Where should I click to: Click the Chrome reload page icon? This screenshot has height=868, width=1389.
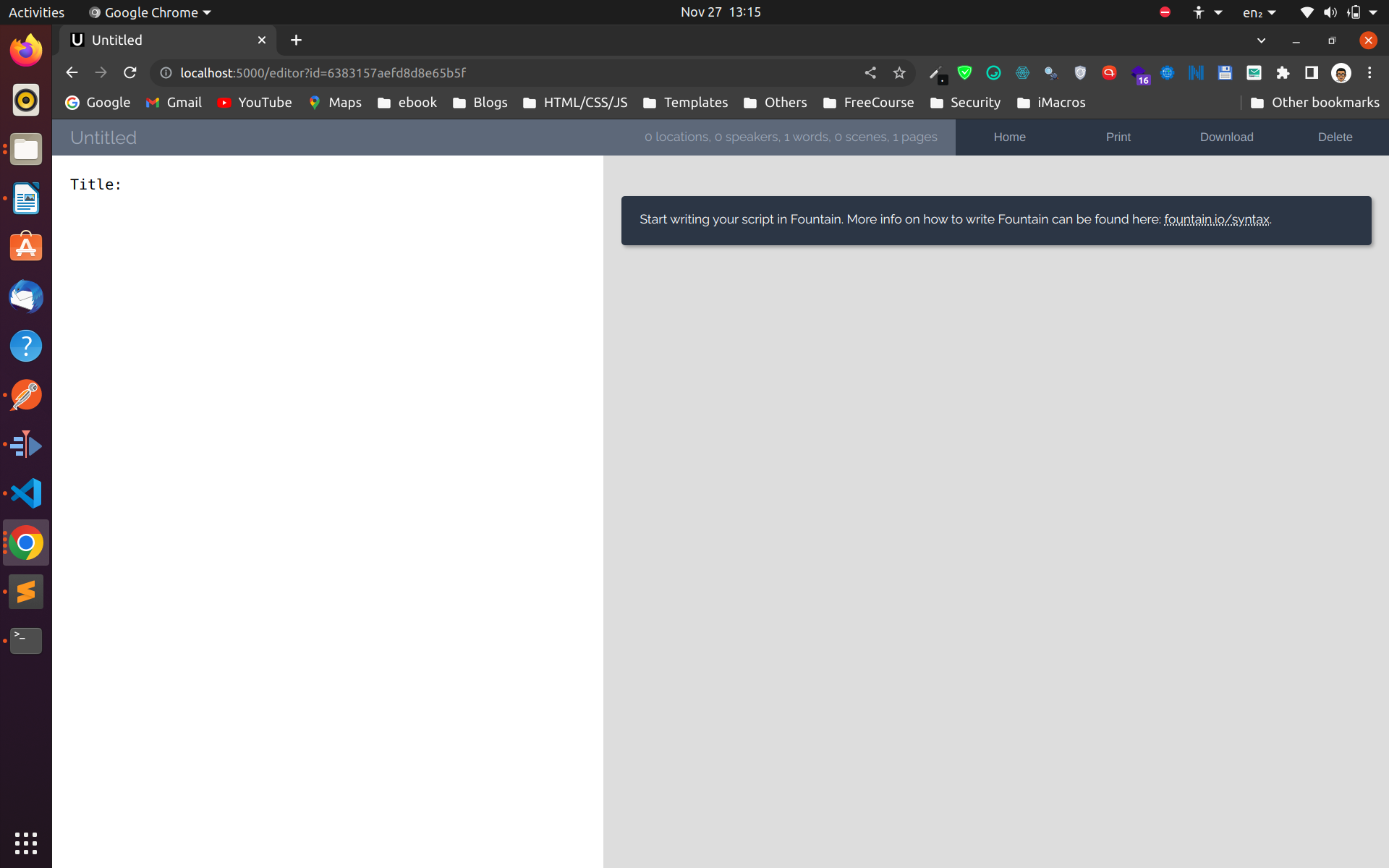130,72
